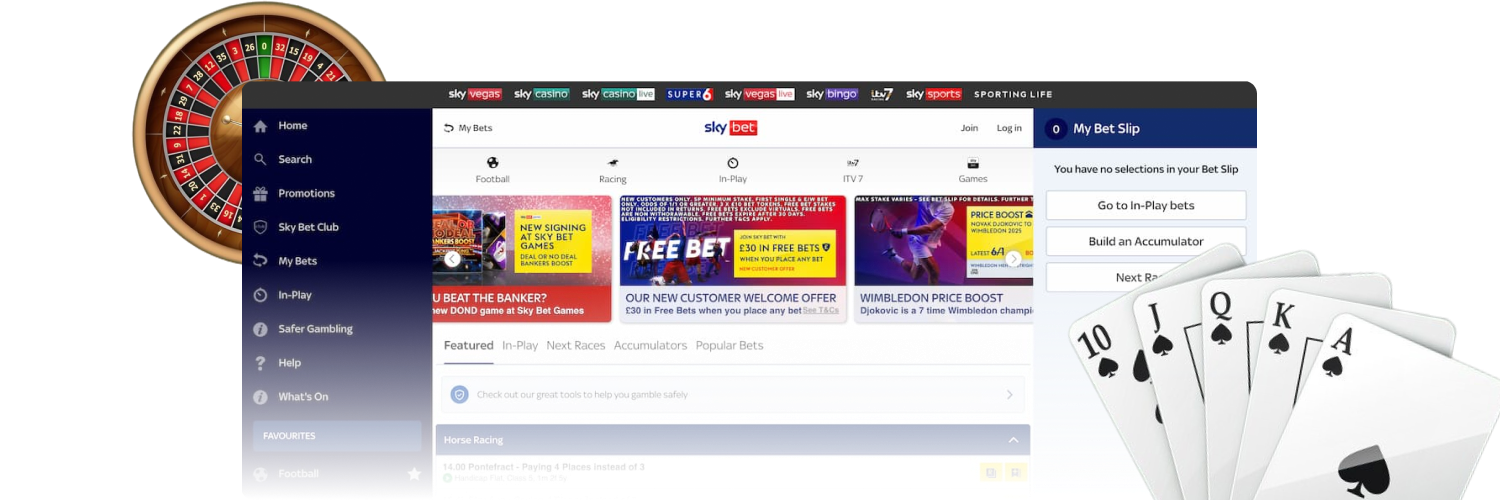Open ITV7 logo in top bar
Screen dimensions: 1500x500
coord(882,94)
